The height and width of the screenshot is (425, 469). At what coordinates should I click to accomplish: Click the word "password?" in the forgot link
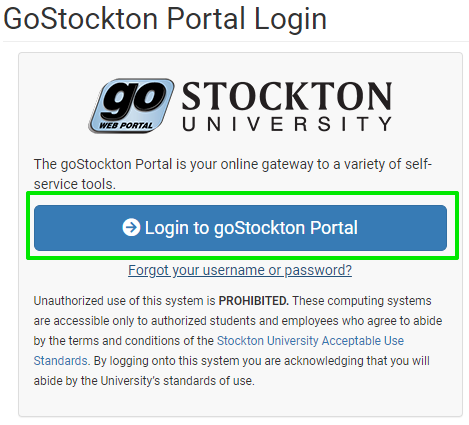pyautogui.click(x=318, y=270)
